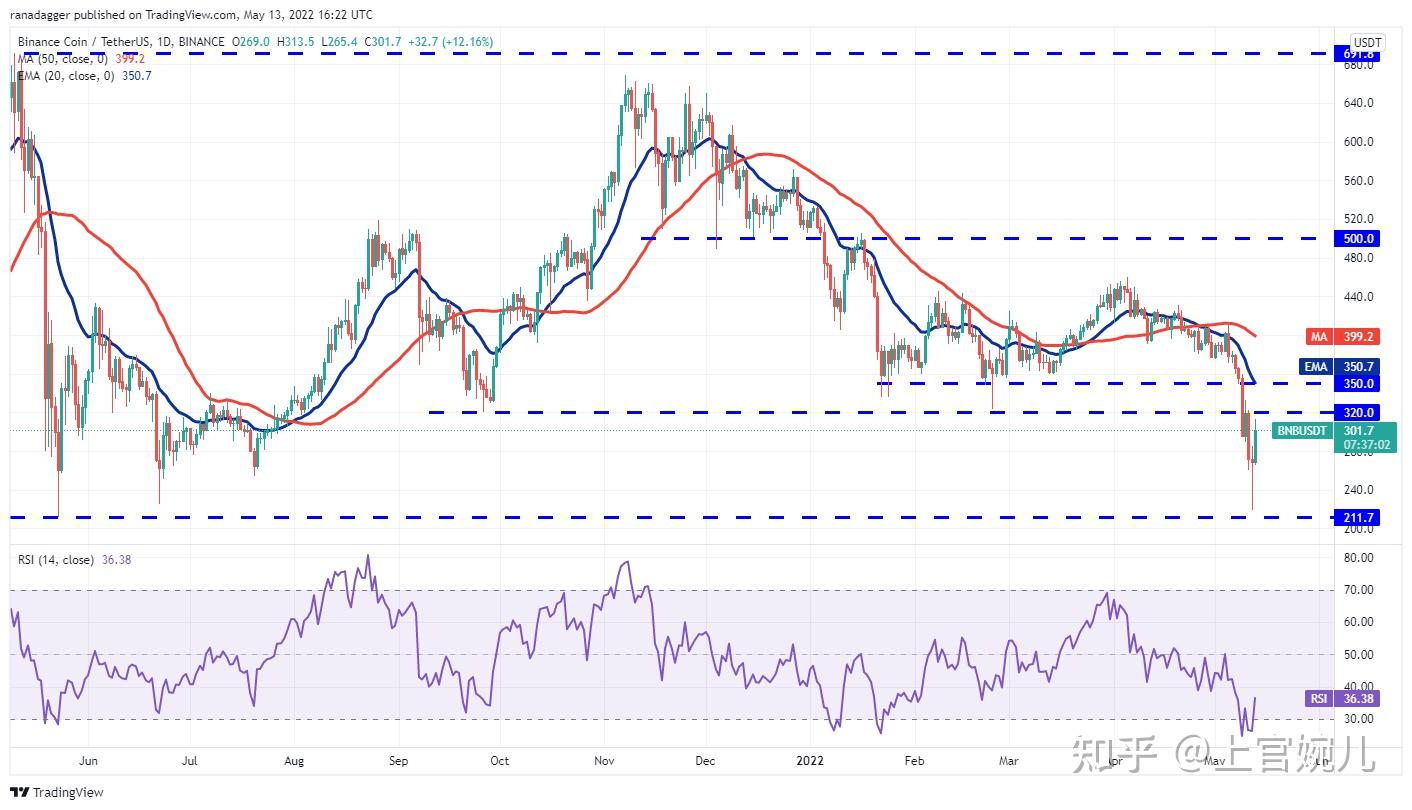Viewport: 1412px width, 810px height.
Task: Select the USDT currency box
Action: (x=1366, y=42)
